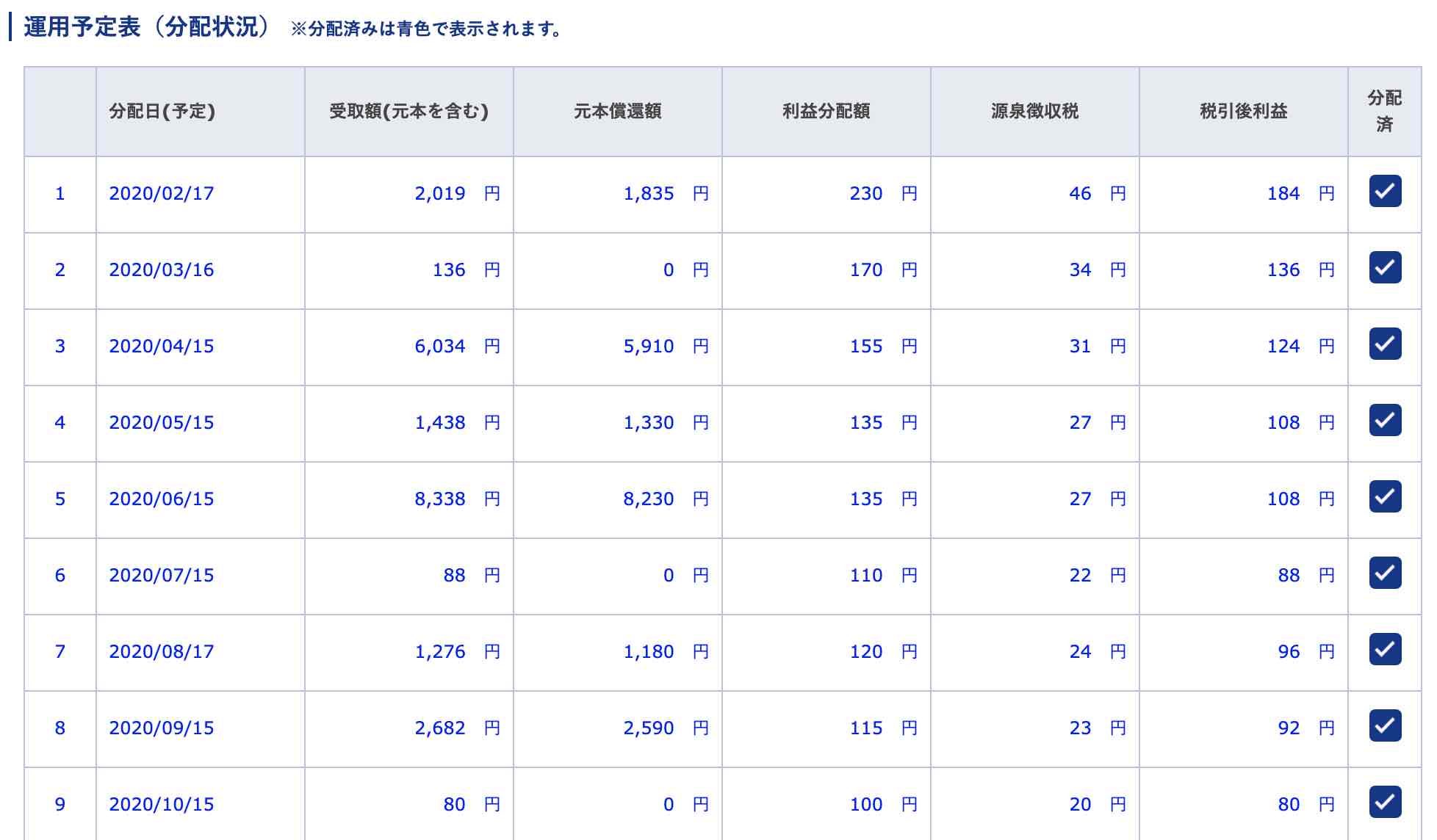Toggle the 分配済 checkbox for 2020/02/17
This screenshot has width=1437, height=840.
pyautogui.click(x=1385, y=191)
